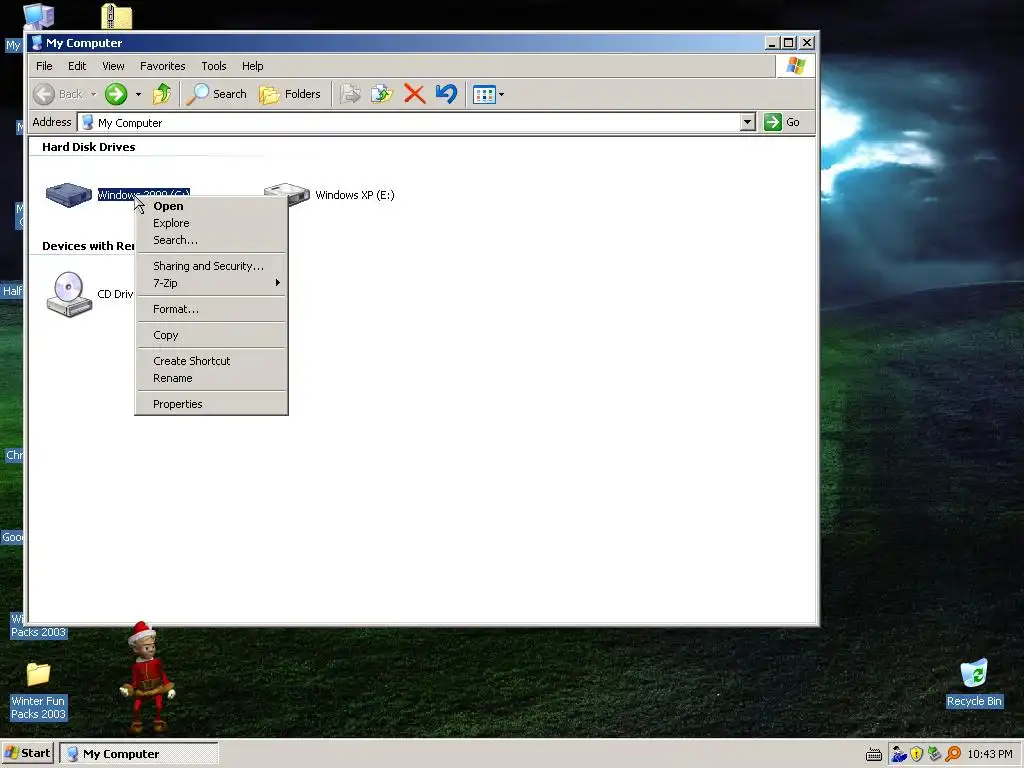Expand the 7-Zip submenu
Image resolution: width=1024 pixels, height=768 pixels.
(211, 283)
